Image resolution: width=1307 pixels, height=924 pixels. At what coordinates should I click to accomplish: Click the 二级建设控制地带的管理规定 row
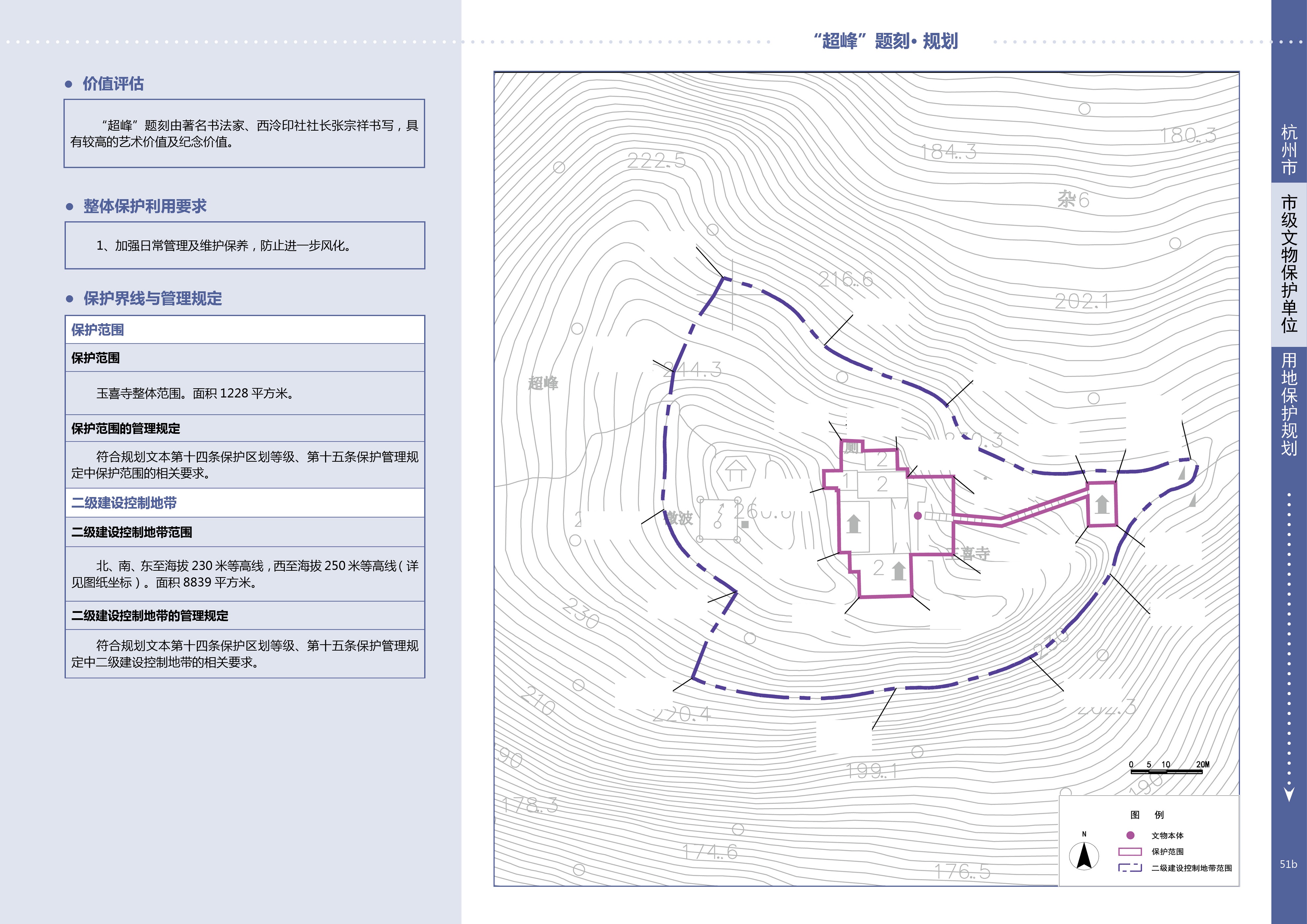pyautogui.click(x=245, y=616)
